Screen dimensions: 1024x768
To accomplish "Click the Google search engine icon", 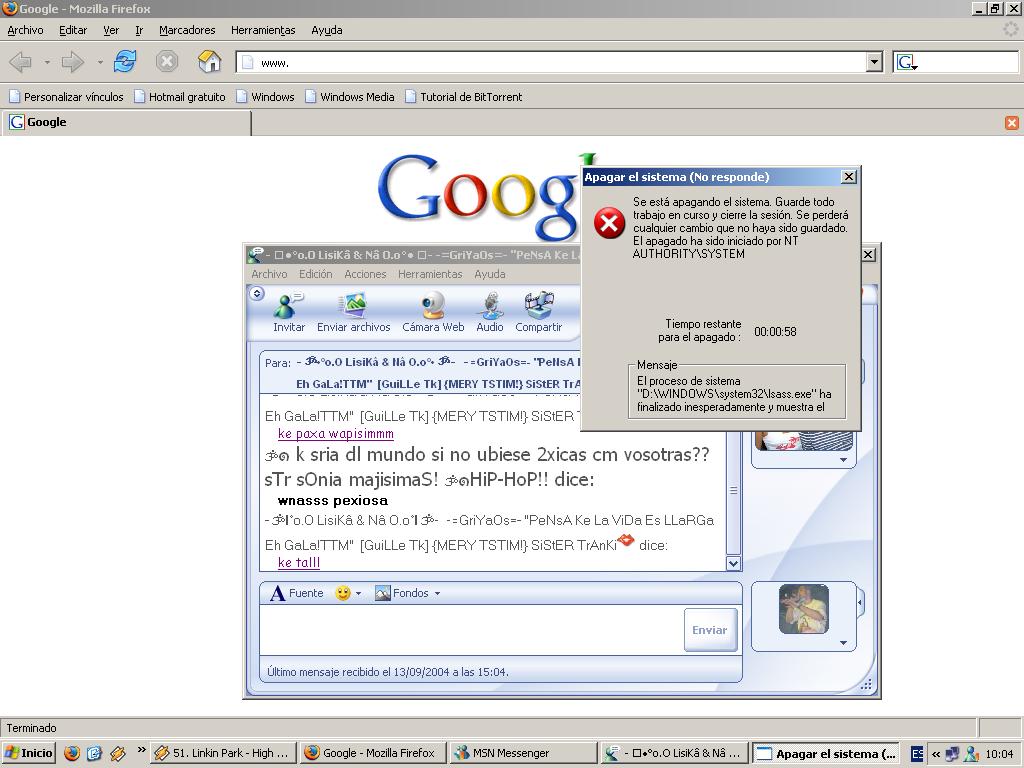I will tap(906, 63).
